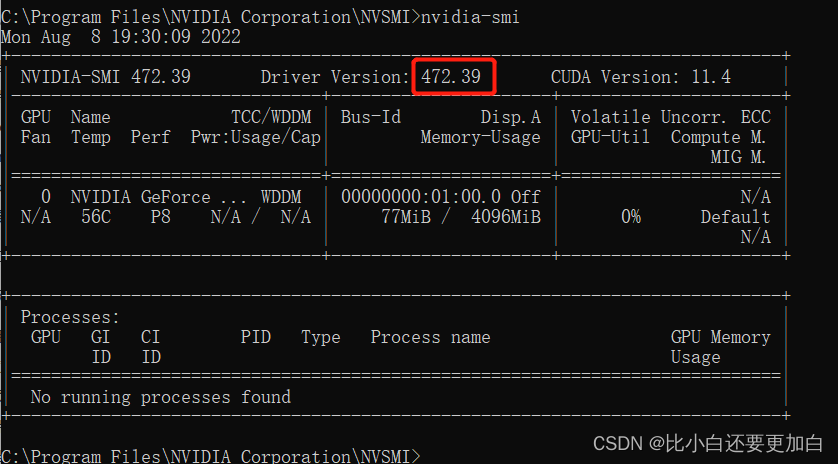Select CUDA Version: 11.4 text
The width and height of the screenshot is (838, 464).
click(x=641, y=77)
